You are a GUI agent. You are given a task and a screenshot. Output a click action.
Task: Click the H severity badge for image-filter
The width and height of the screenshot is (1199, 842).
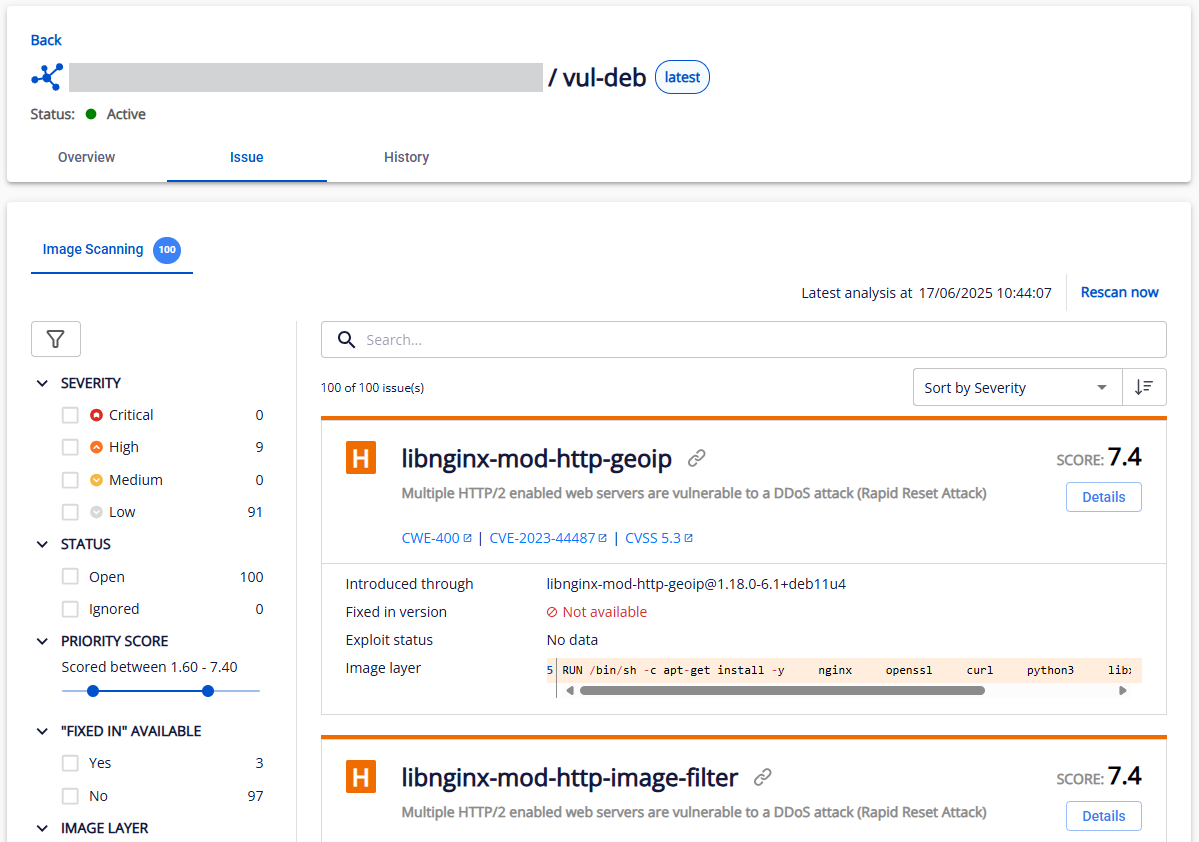[361, 777]
